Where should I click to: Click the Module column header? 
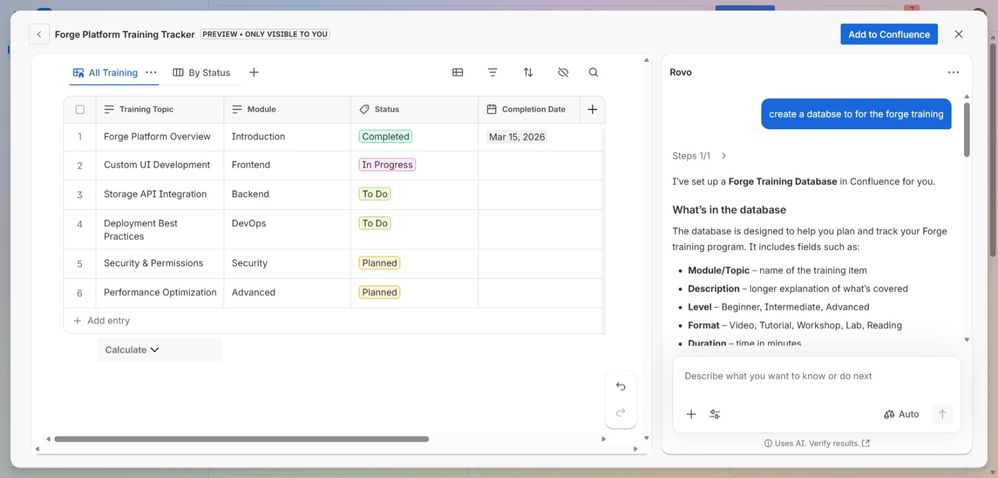[x=287, y=109]
